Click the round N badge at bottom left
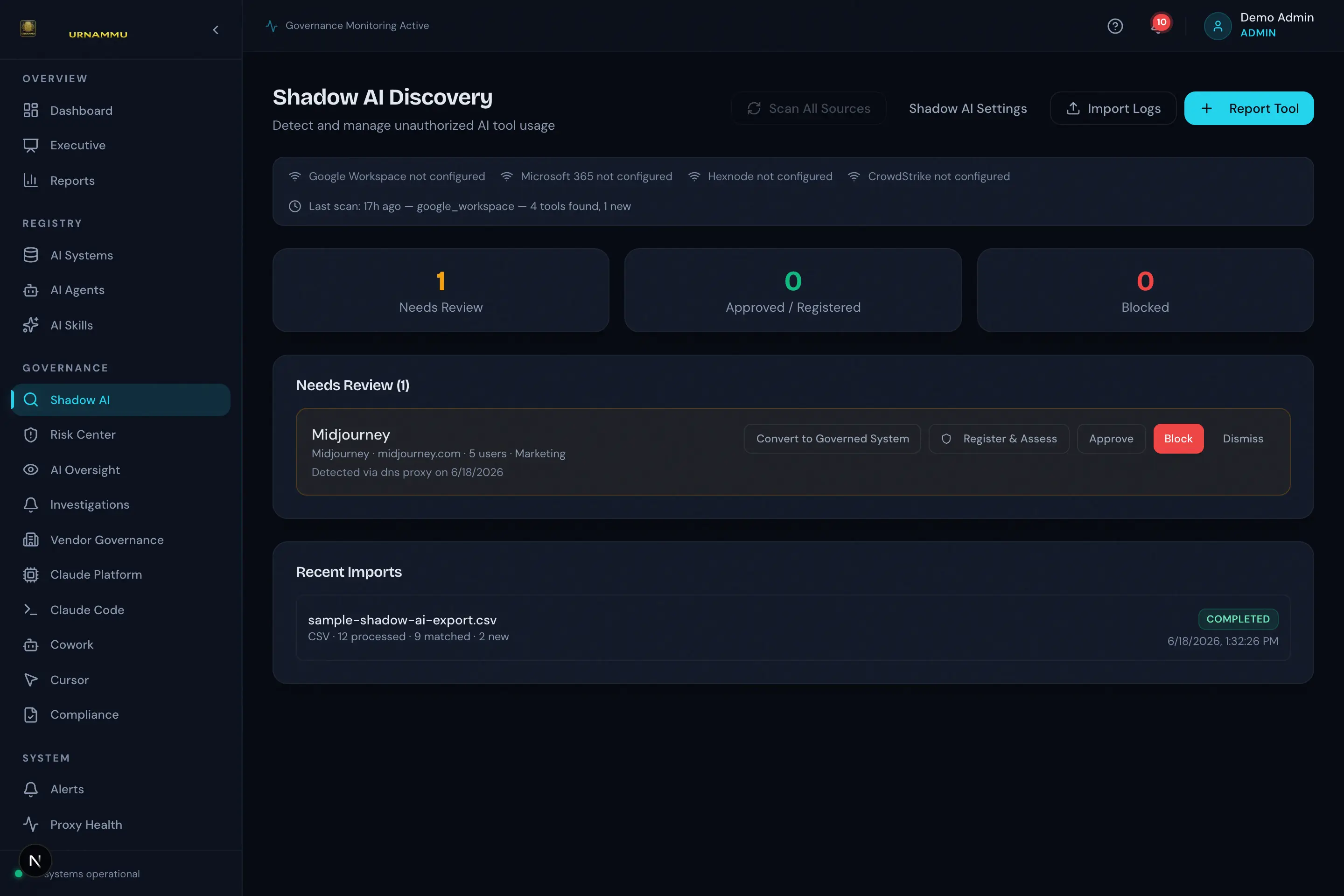 [x=35, y=861]
